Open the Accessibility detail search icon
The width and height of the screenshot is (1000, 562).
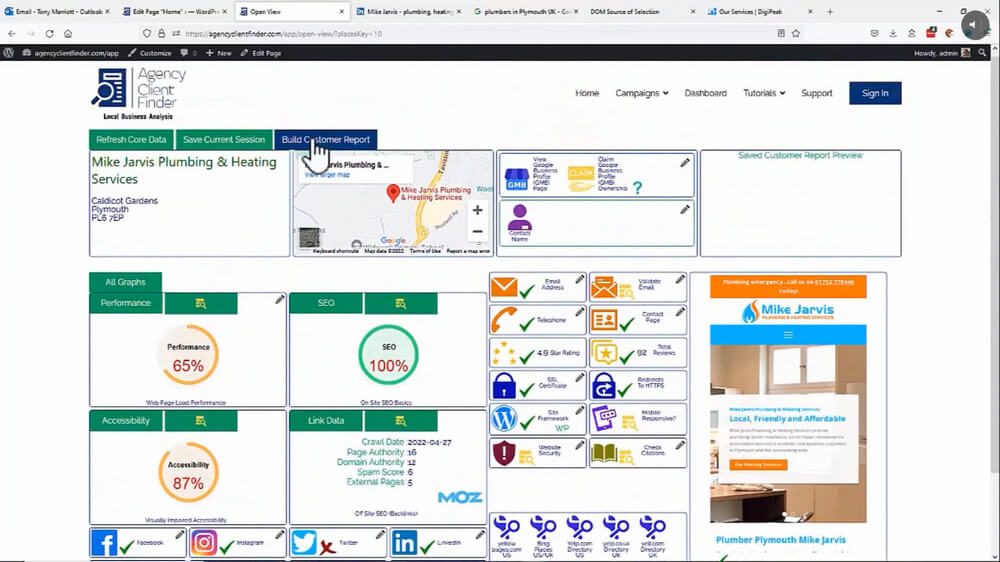200,421
